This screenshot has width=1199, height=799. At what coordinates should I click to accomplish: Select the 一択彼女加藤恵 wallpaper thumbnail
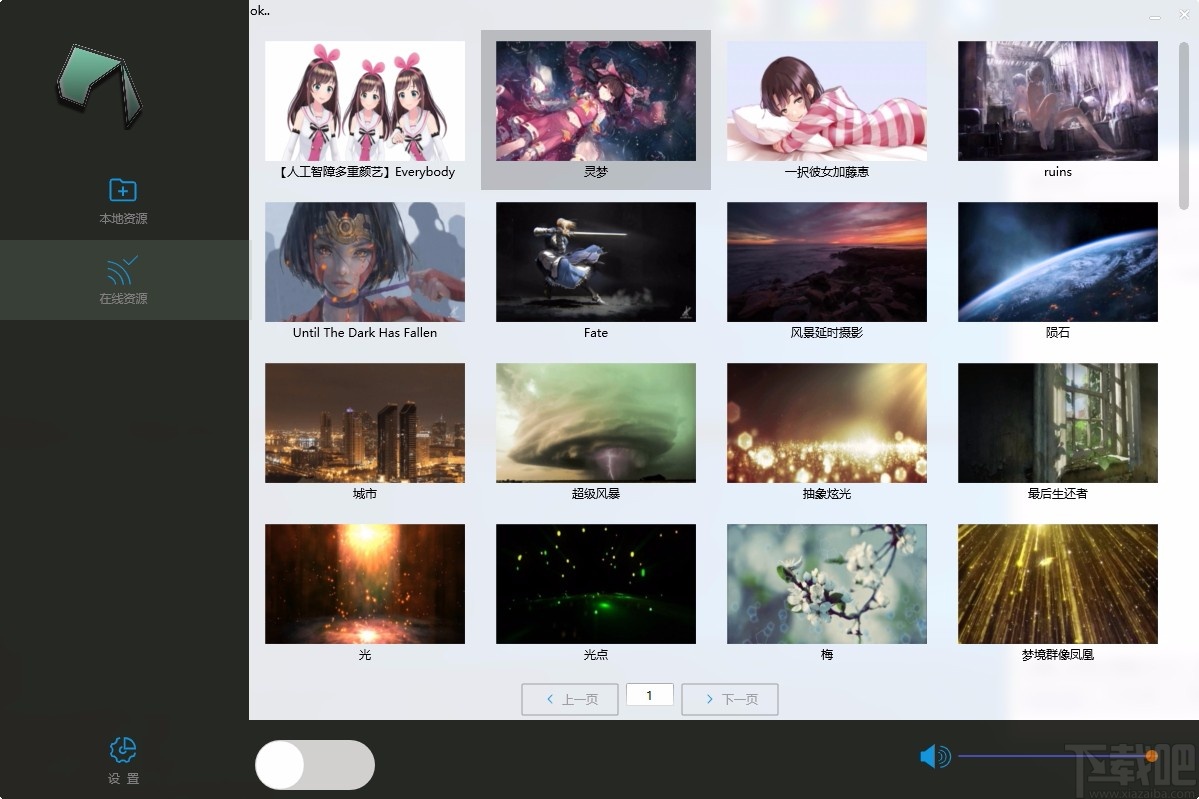(x=827, y=101)
